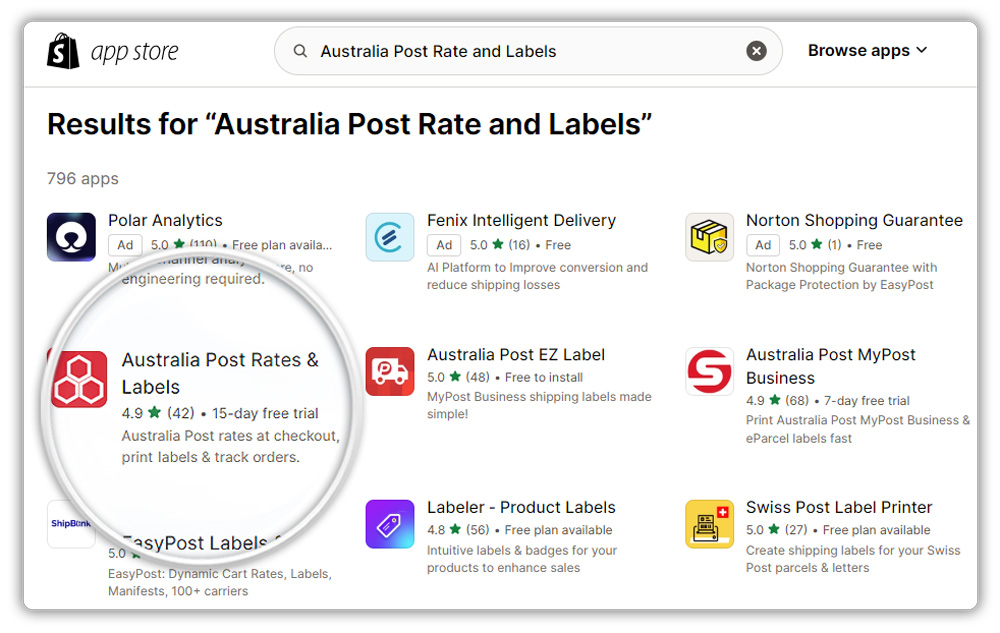Click the results heading for Australia Post

[349, 124]
